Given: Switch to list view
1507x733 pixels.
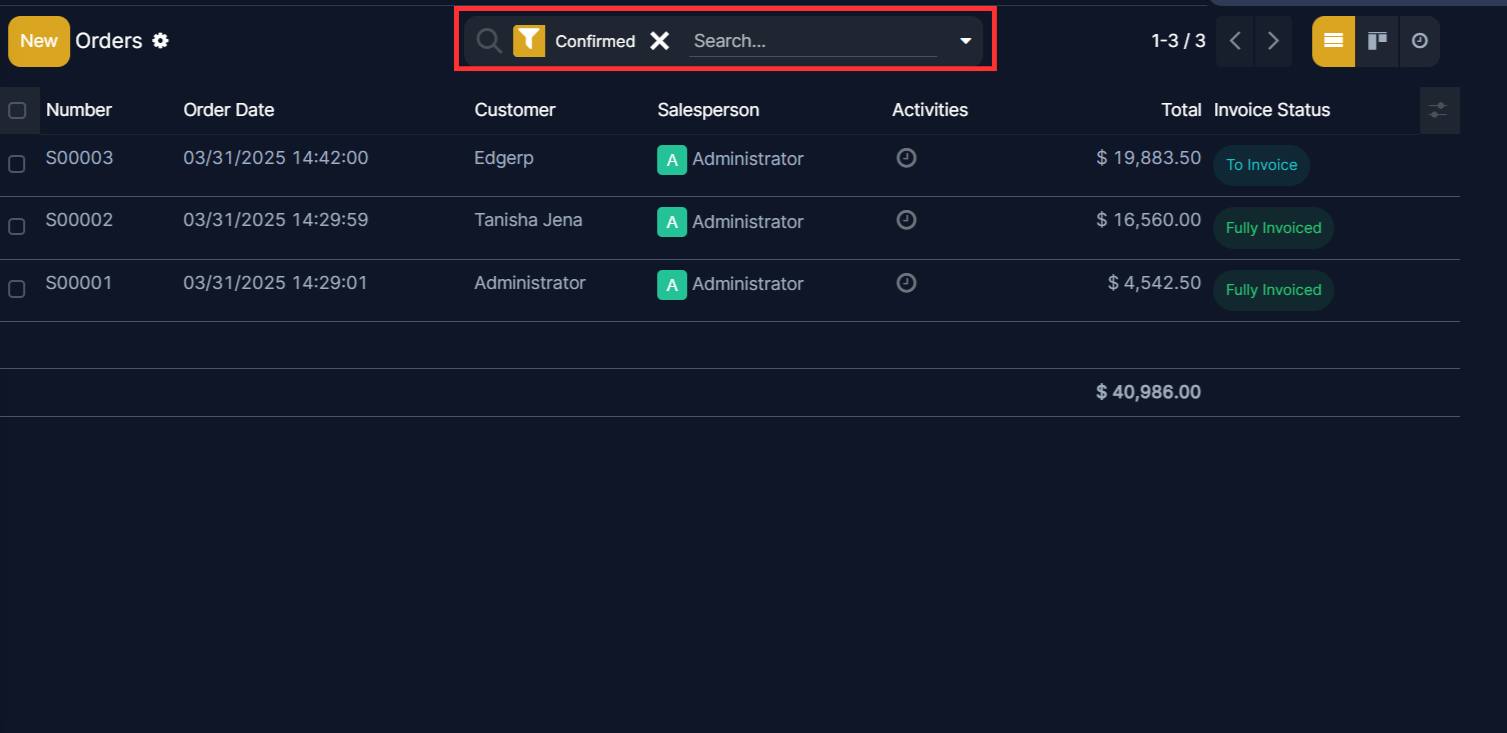Looking at the screenshot, I should point(1333,41).
